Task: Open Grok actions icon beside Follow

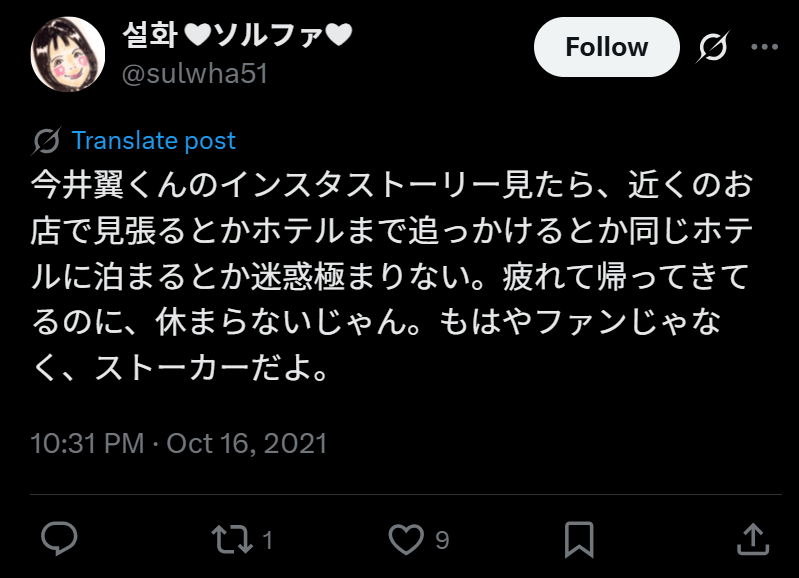Action: 713,47
